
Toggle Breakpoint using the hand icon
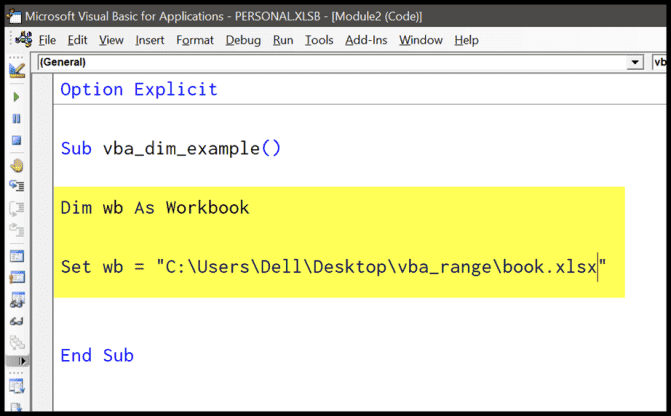pyautogui.click(x=16, y=166)
